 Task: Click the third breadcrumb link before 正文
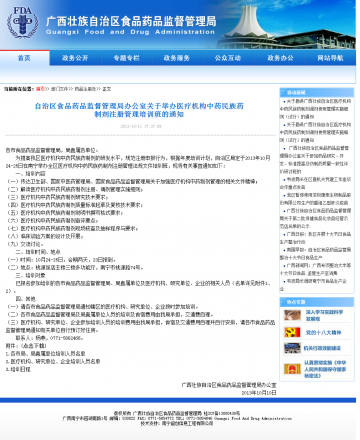[85, 89]
